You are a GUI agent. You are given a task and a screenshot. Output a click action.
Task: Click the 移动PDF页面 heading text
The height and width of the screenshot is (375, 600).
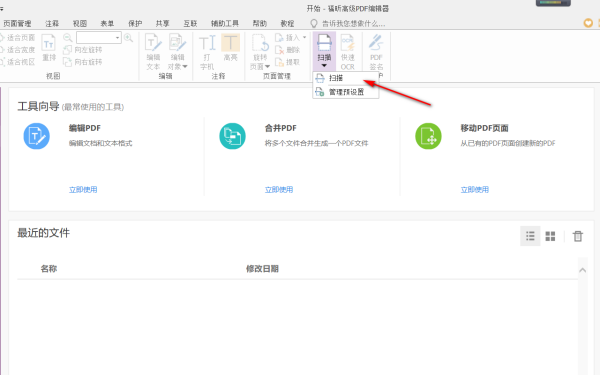484,128
